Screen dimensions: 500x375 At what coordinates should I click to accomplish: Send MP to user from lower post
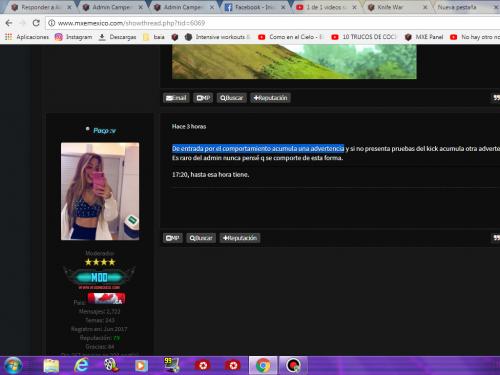click(x=173, y=238)
